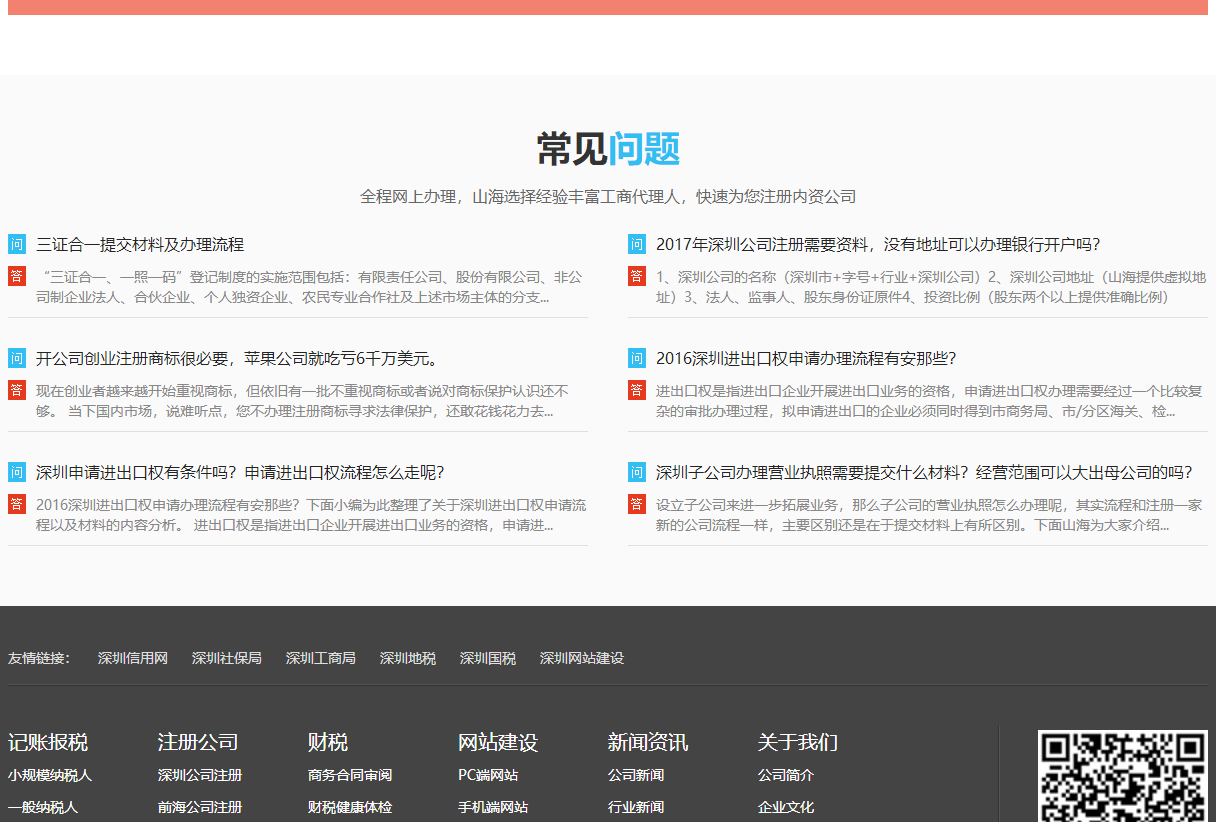Image resolution: width=1216 pixels, height=822 pixels.
Task: Open the question 三证合一提交材料及办理流程
Action: 140,244
